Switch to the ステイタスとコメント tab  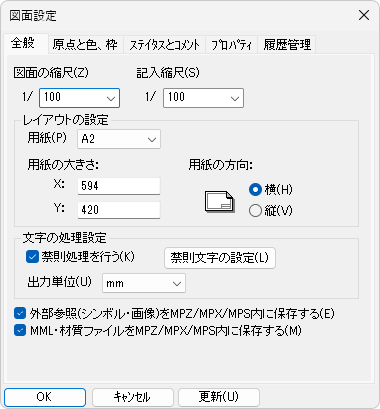[164, 45]
